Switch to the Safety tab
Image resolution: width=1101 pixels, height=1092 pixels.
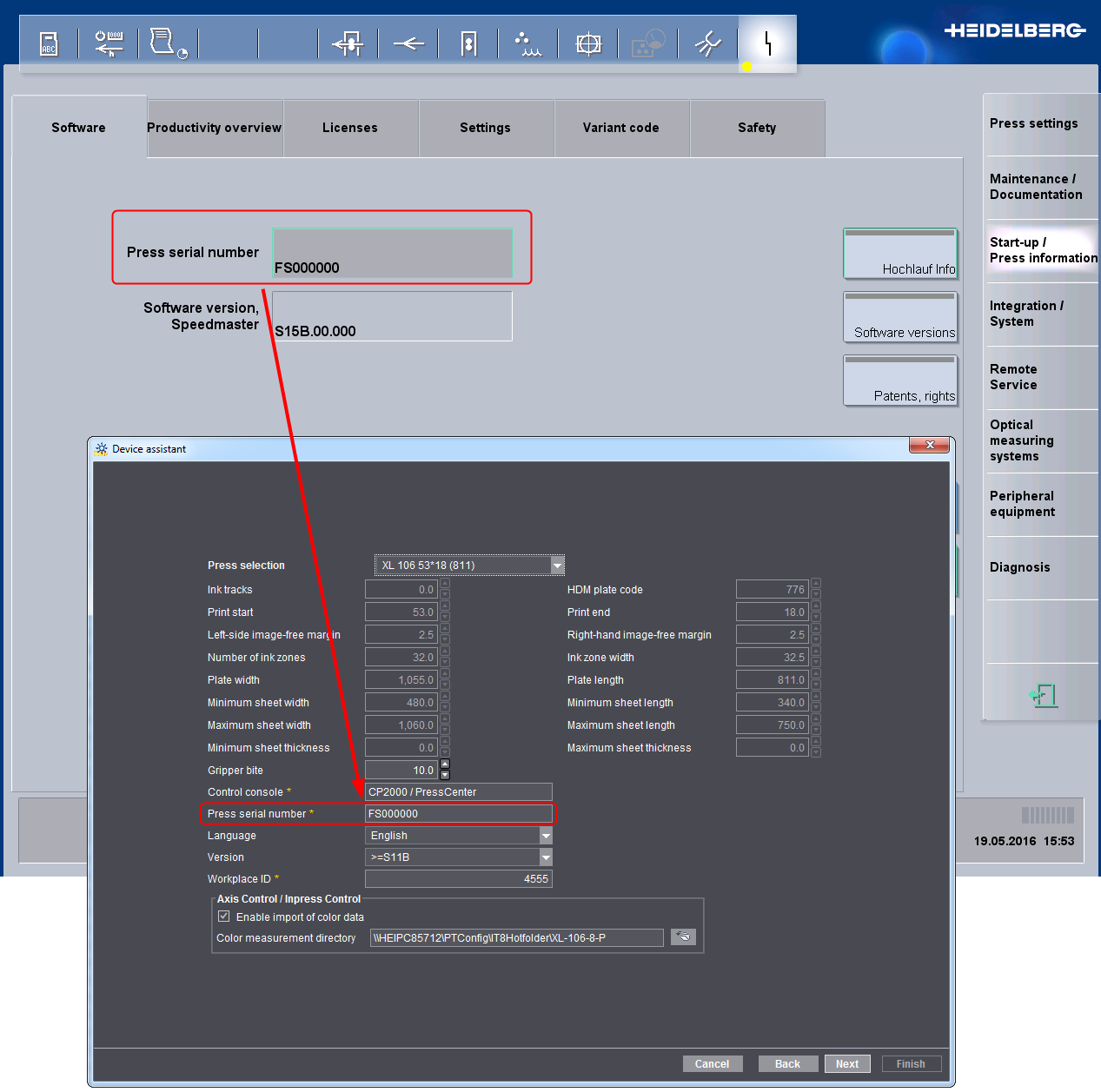[756, 128]
